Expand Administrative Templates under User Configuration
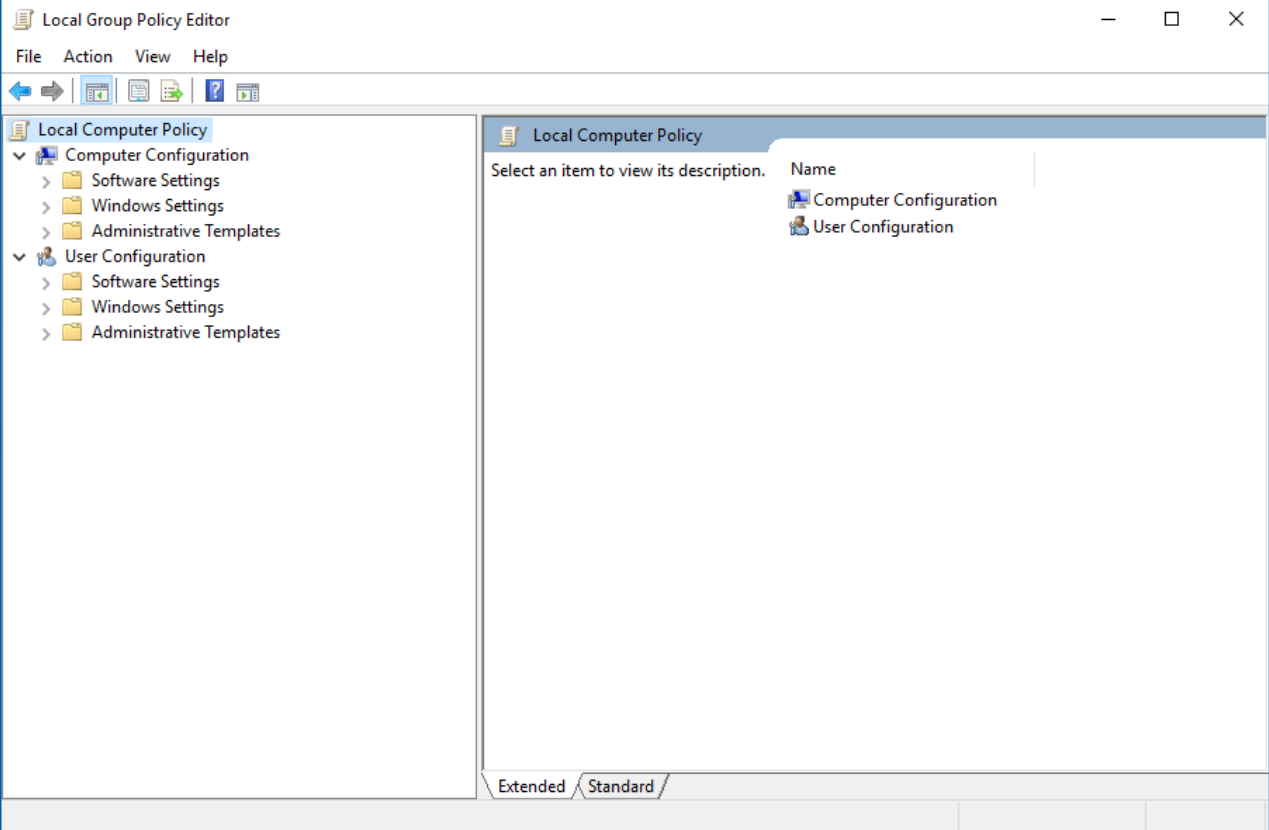 [x=46, y=333]
